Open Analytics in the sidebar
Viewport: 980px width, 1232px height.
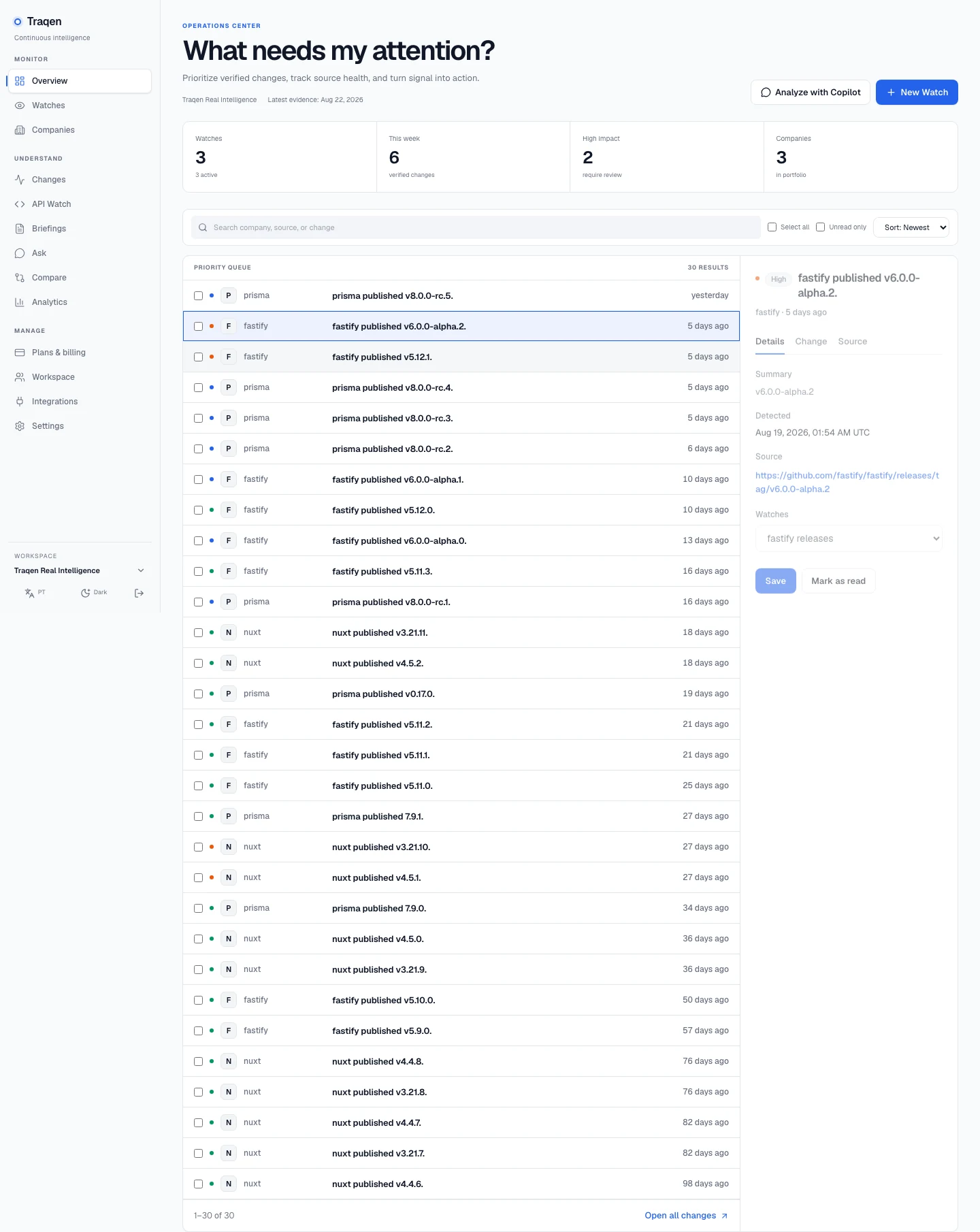pyautogui.click(x=80, y=302)
